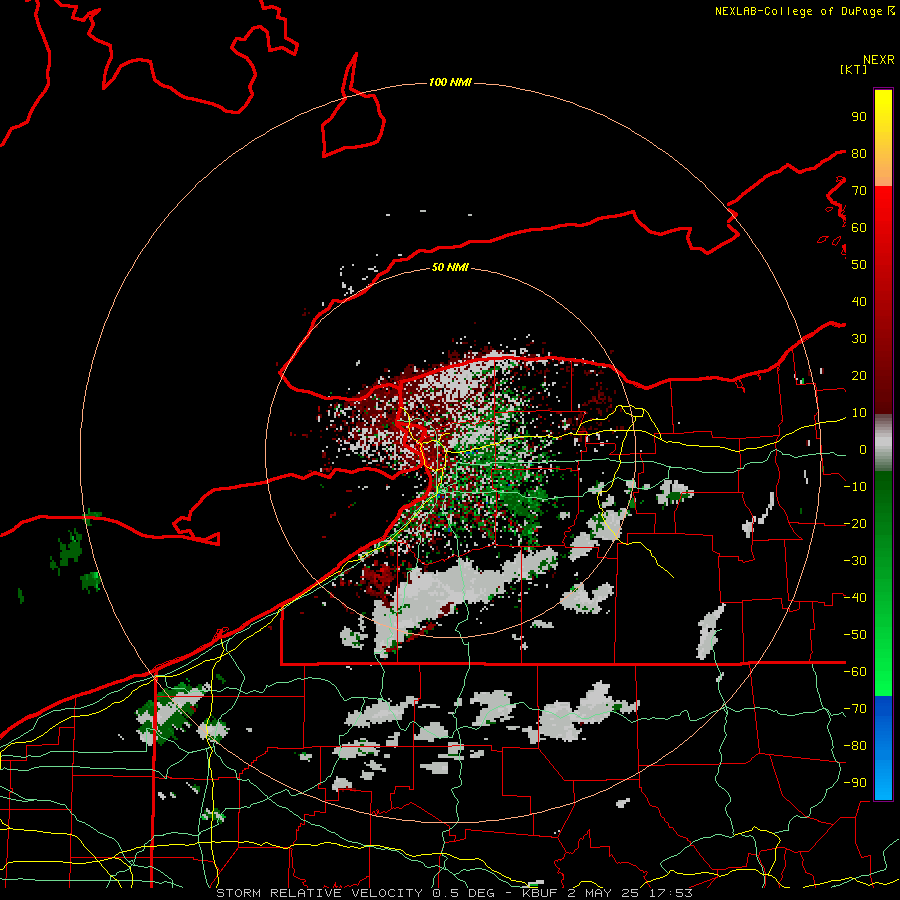This screenshot has width=900, height=900.
Task: Click the -80 value on velocity scale
Action: pyautogui.click(x=855, y=746)
